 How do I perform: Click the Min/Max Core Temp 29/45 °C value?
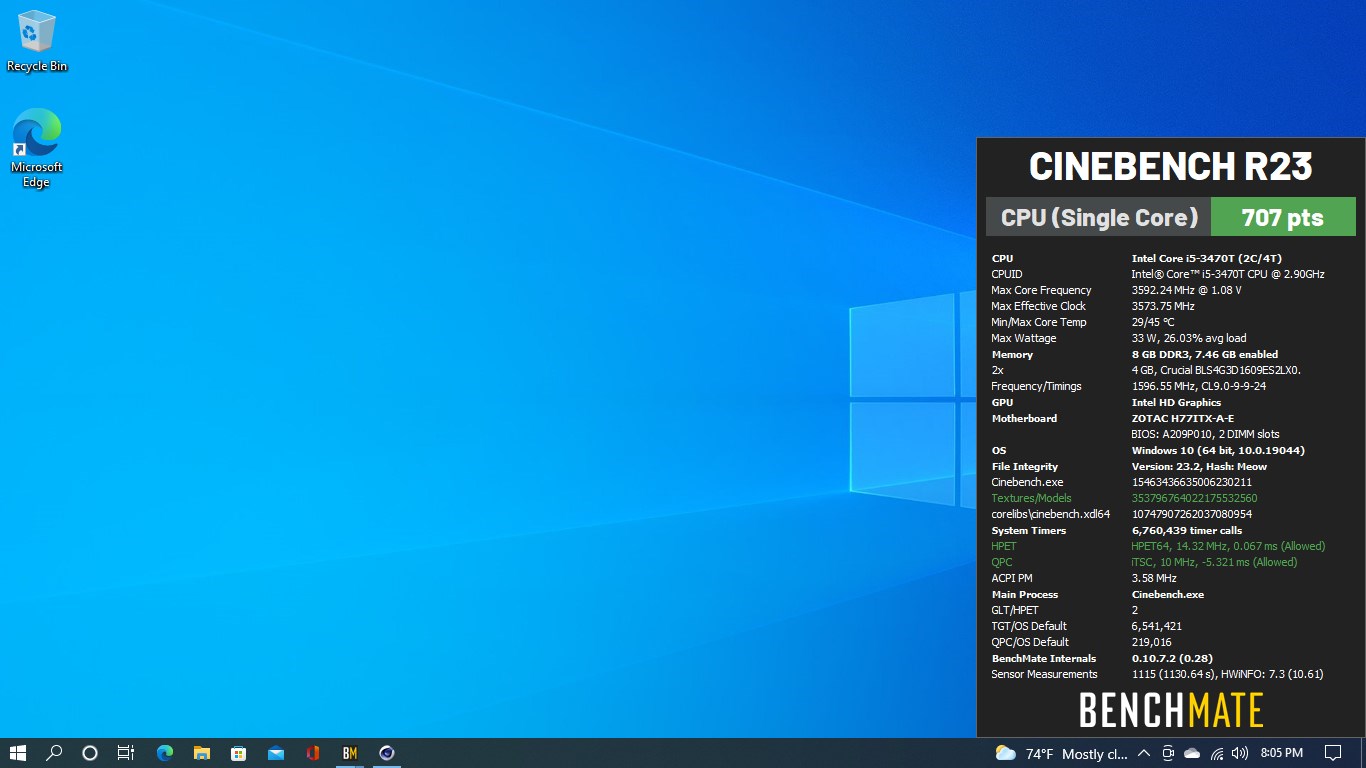[x=1153, y=322]
